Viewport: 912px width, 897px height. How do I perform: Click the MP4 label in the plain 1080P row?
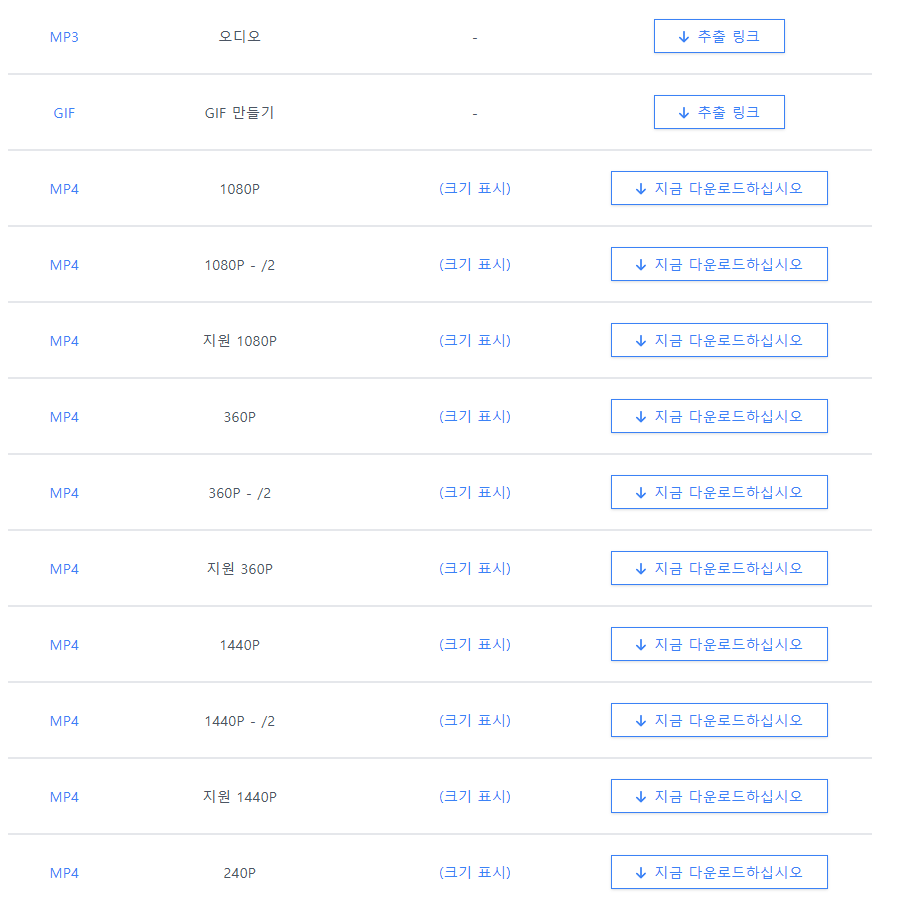pyautogui.click(x=64, y=189)
